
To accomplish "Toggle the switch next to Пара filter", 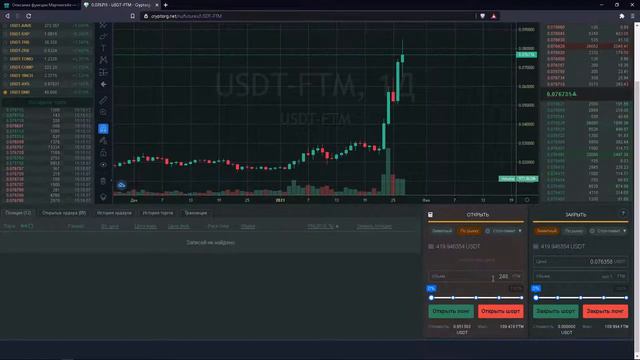I will (x=26, y=226).
